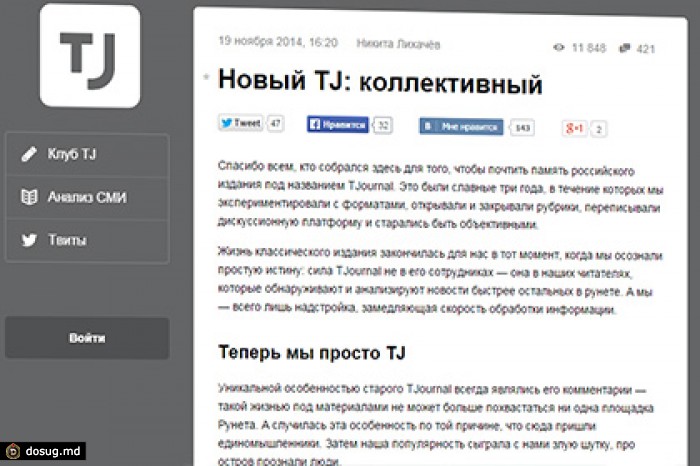The width and height of the screenshot is (700, 466).
Task: Click the views count 11 848
Action: [588, 47]
